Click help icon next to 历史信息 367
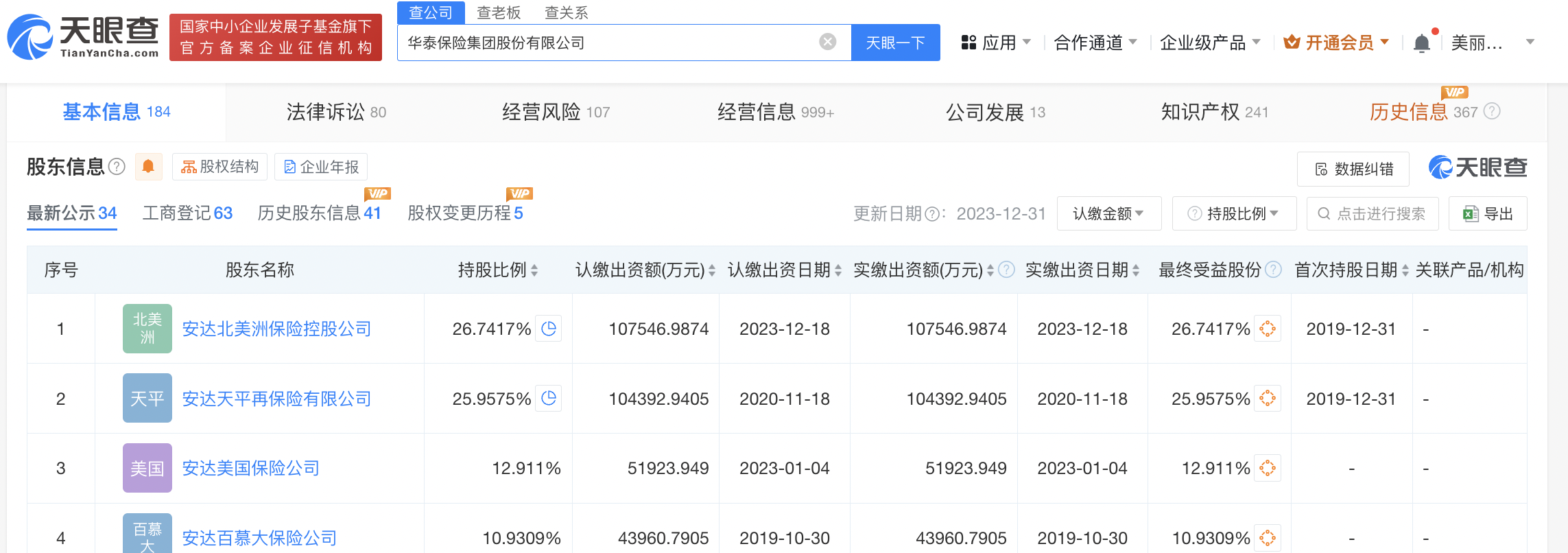This screenshot has width=1568, height=553. tap(1492, 111)
